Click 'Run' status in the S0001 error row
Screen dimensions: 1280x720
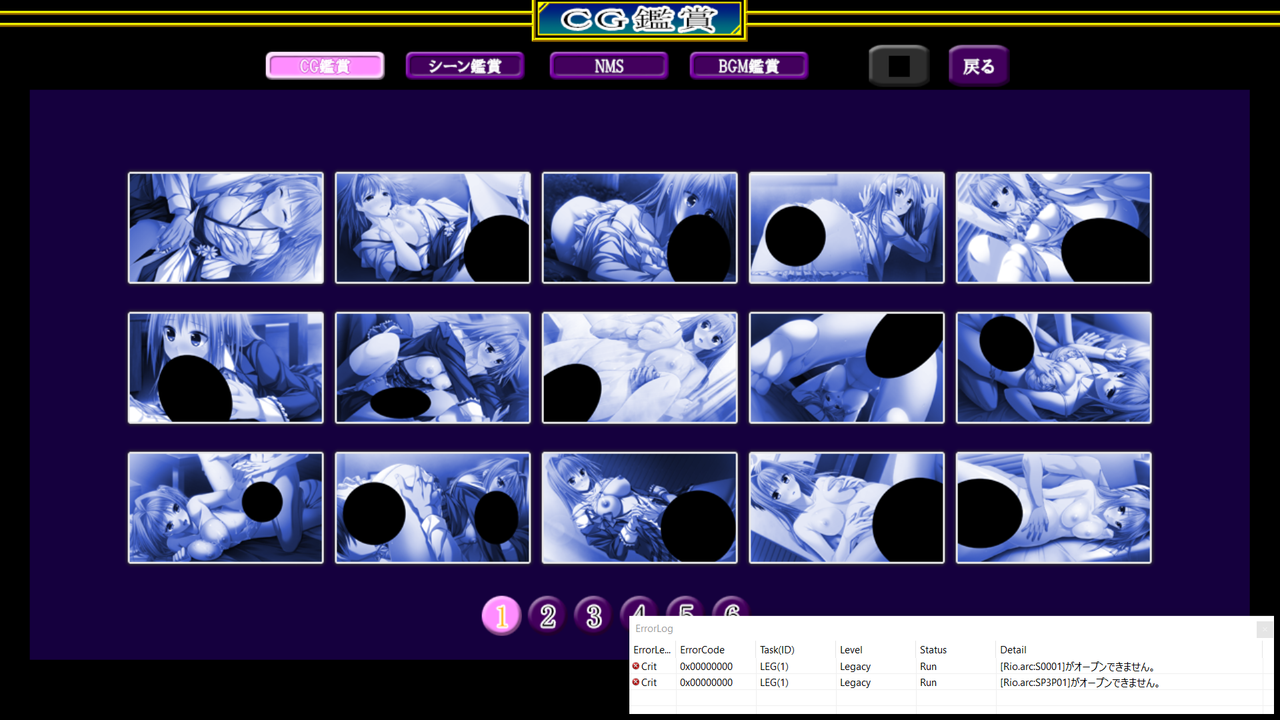tap(928, 666)
